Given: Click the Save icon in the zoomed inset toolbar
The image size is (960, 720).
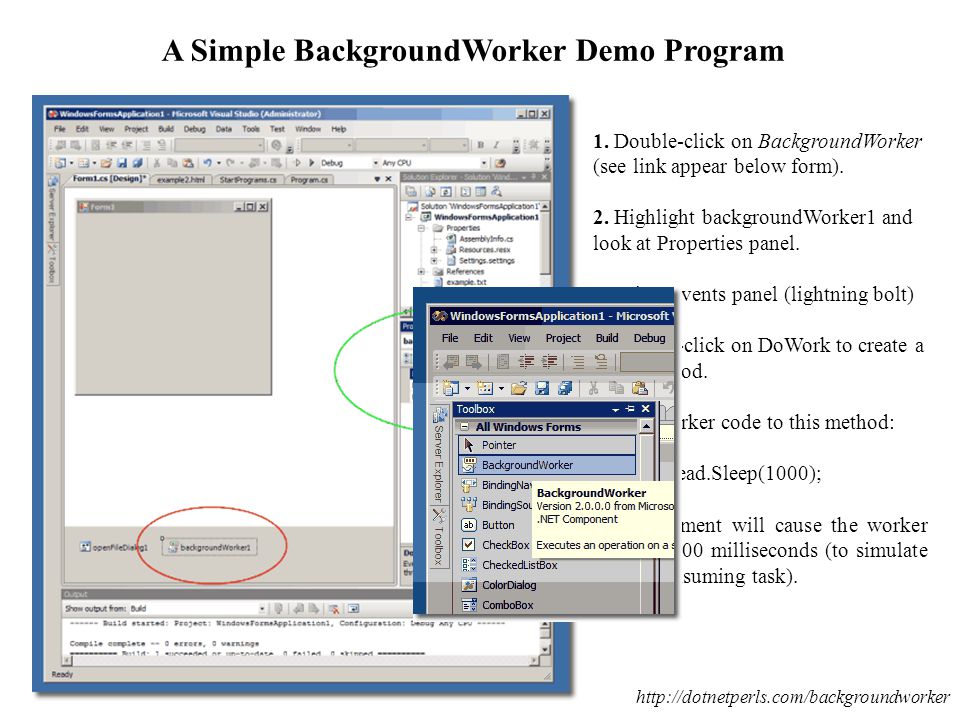Looking at the screenshot, I should (x=541, y=388).
